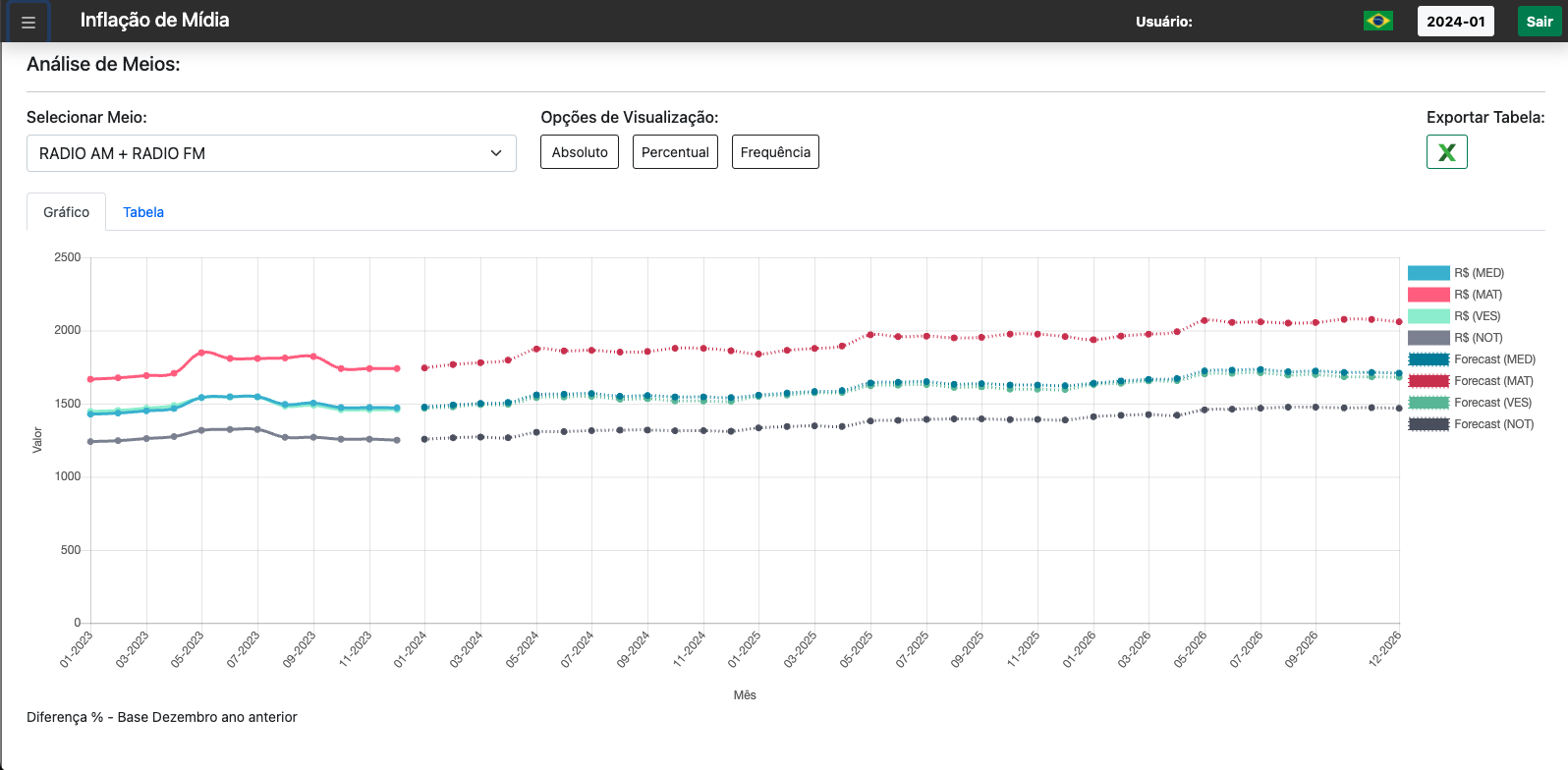Click the Inflação de Mídia title

(x=154, y=20)
